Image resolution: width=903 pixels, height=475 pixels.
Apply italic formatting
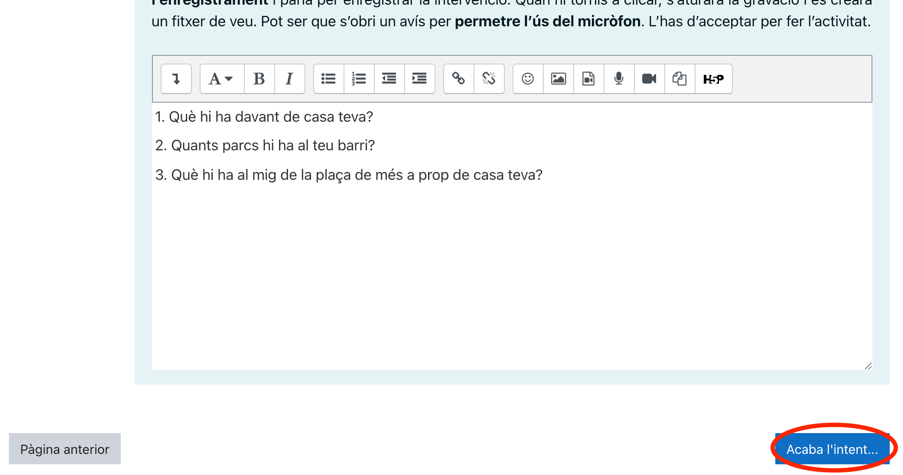[289, 79]
